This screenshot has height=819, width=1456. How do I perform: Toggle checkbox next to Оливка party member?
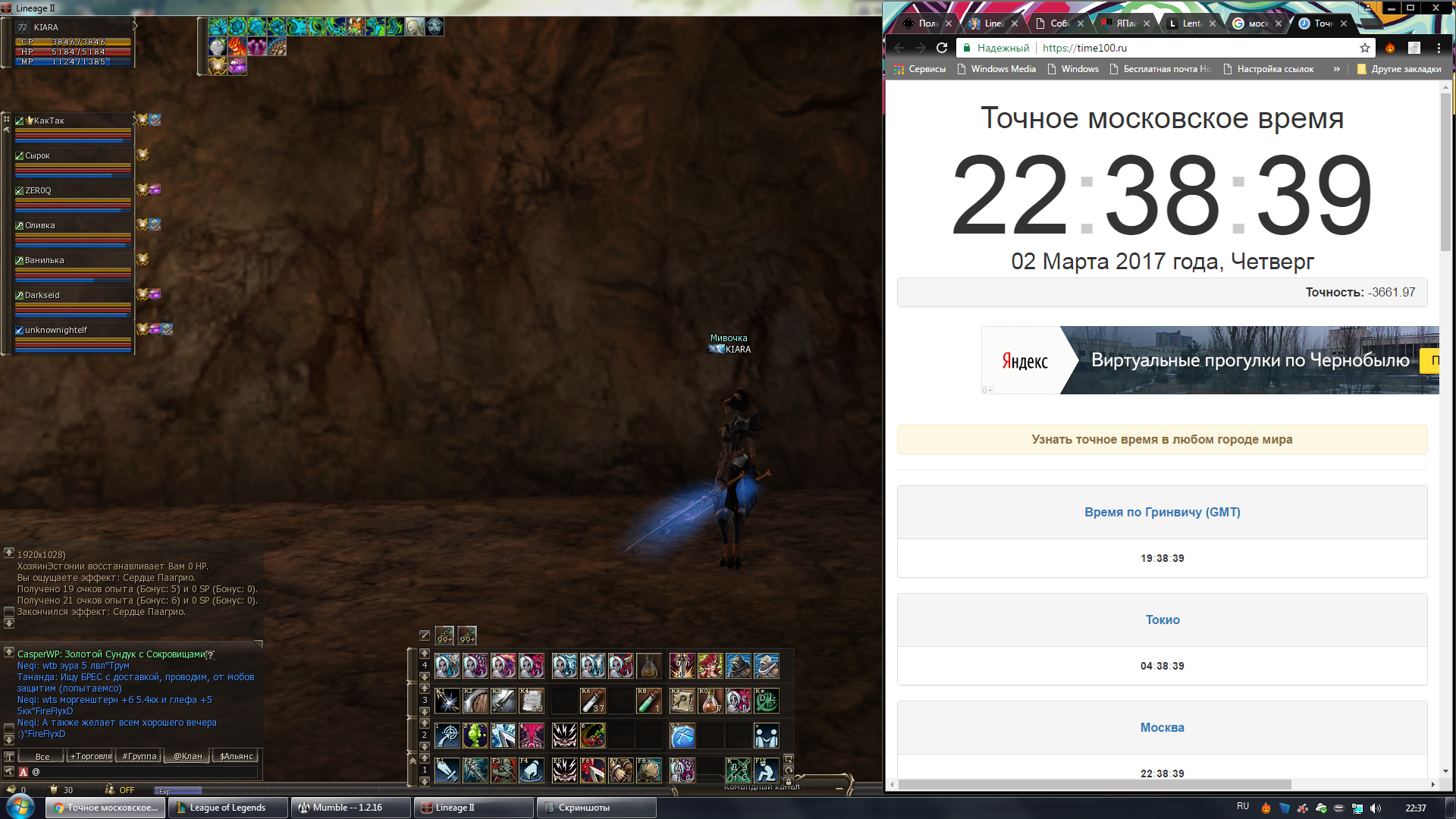tap(20, 225)
